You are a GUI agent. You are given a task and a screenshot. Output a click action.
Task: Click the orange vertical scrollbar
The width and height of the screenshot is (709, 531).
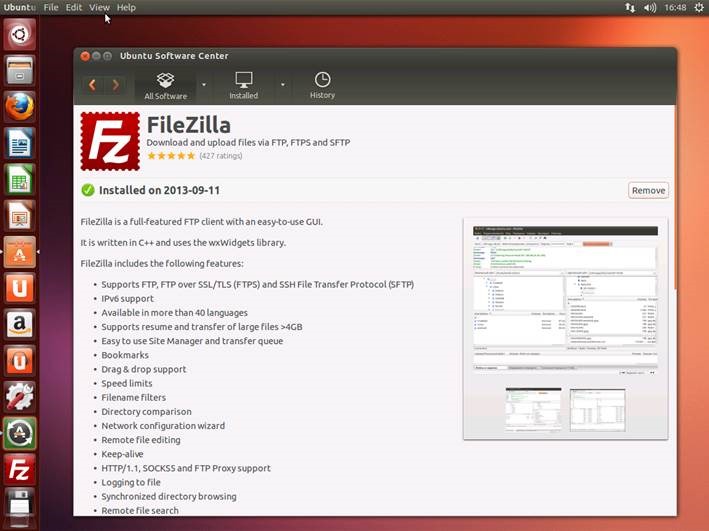(x=675, y=197)
